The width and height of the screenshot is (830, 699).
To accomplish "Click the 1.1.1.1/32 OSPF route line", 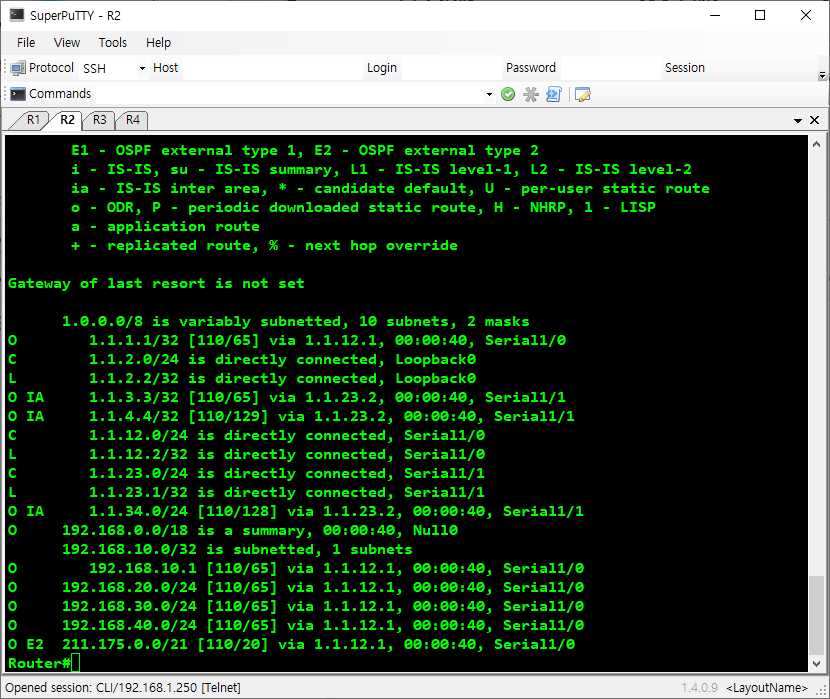I will pos(287,340).
